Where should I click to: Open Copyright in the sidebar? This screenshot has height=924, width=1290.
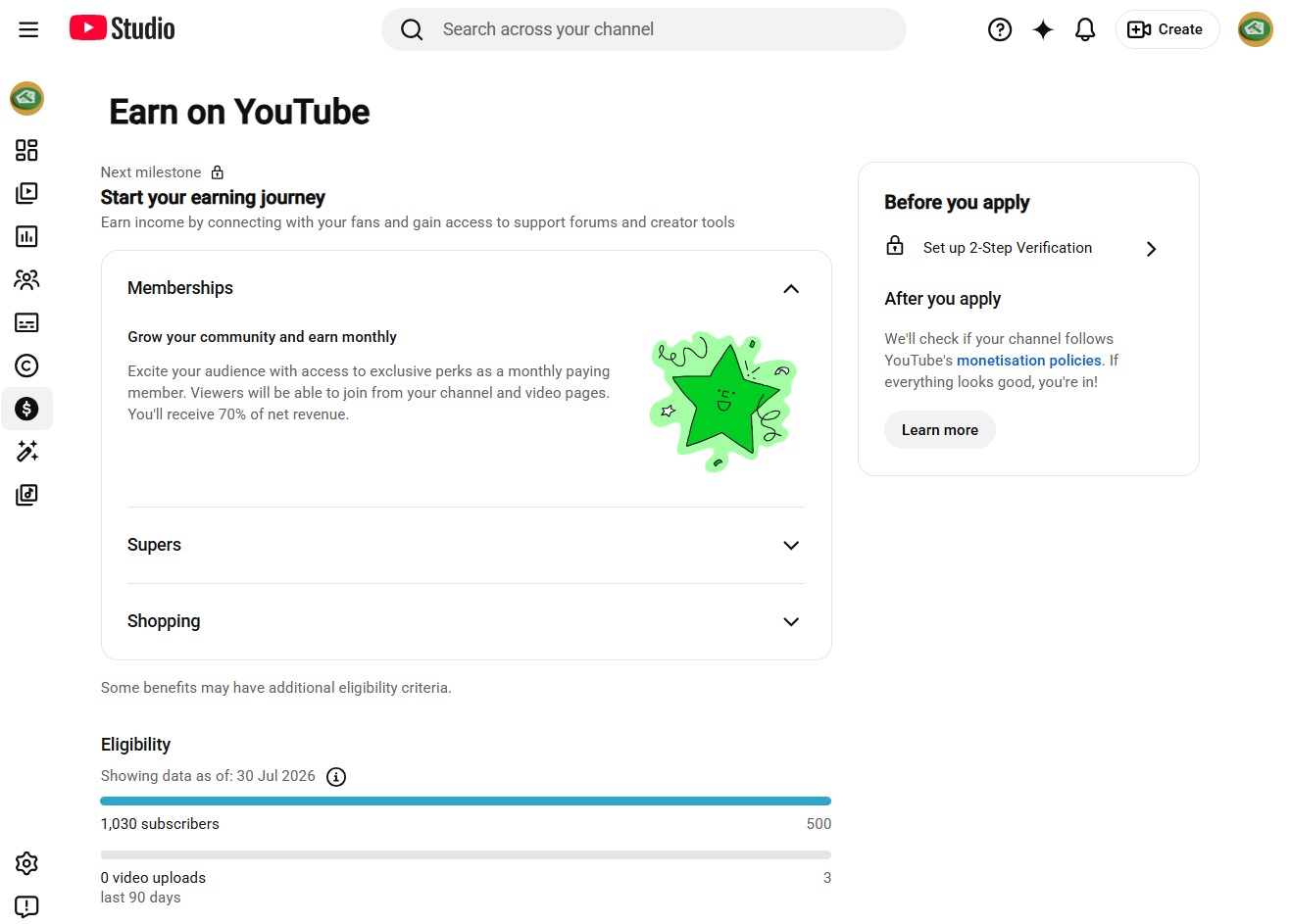tap(26, 365)
